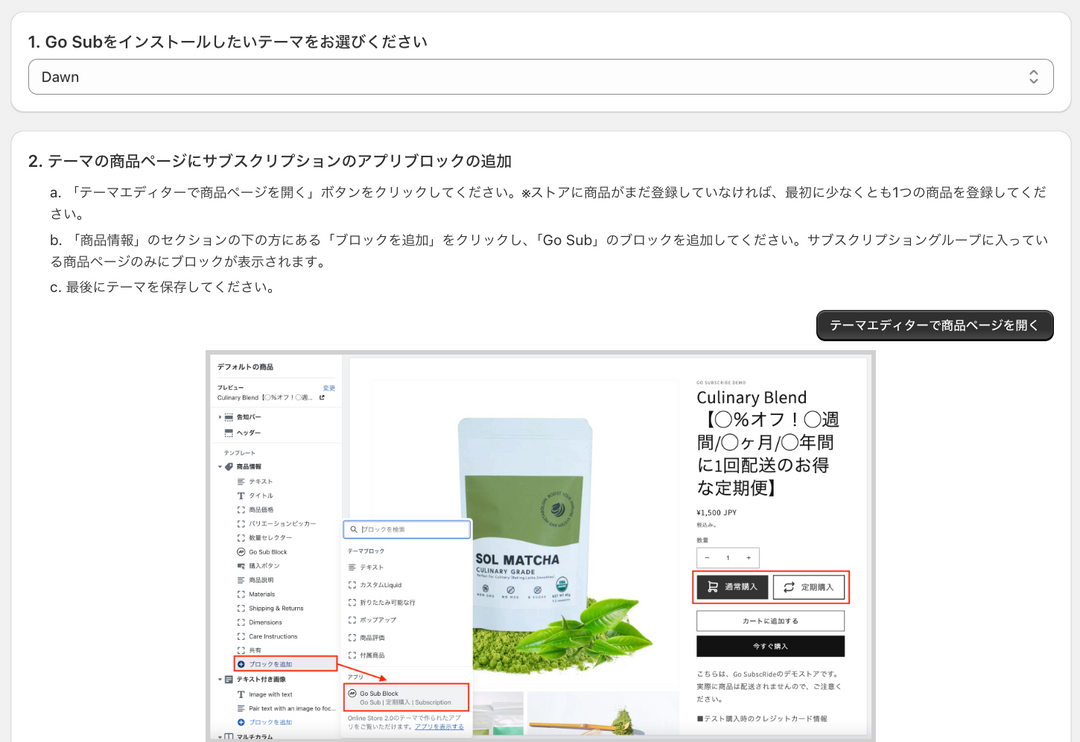Click the 購入ボタン block icon
The width and height of the screenshot is (1080, 742).
point(241,566)
